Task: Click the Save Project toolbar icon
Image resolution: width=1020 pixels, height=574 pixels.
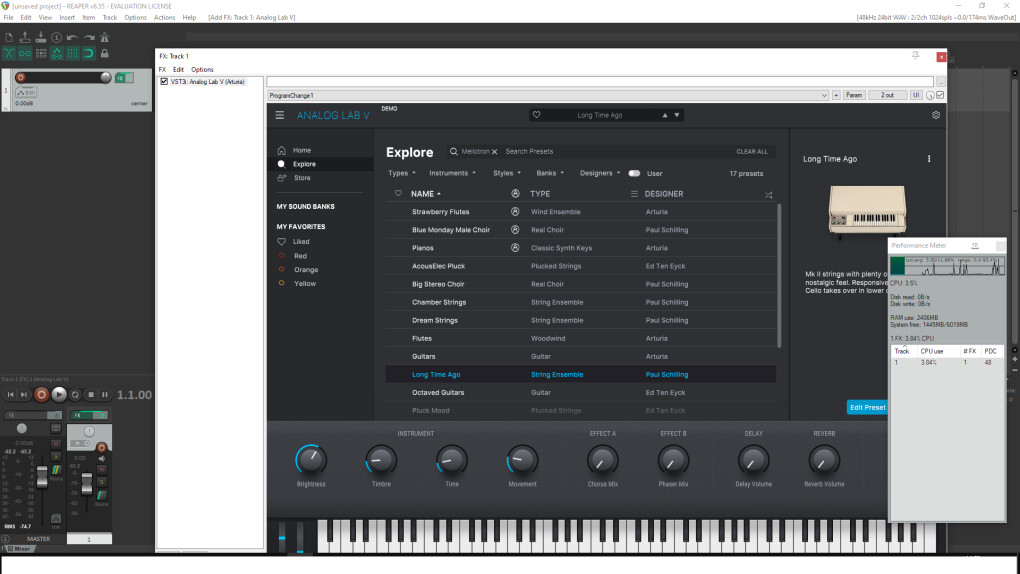Action: click(x=40, y=38)
